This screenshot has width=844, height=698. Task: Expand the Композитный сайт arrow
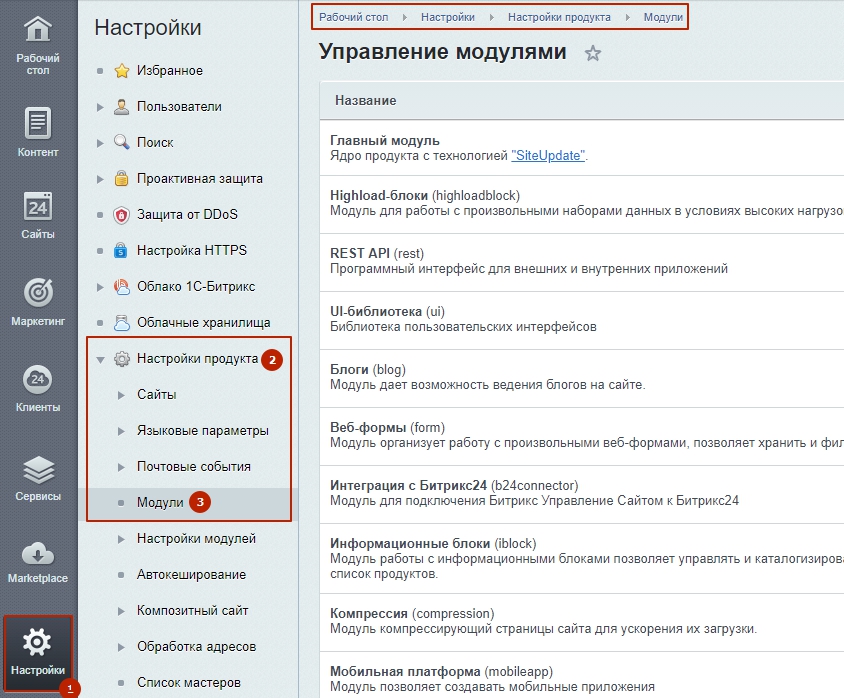(121, 611)
